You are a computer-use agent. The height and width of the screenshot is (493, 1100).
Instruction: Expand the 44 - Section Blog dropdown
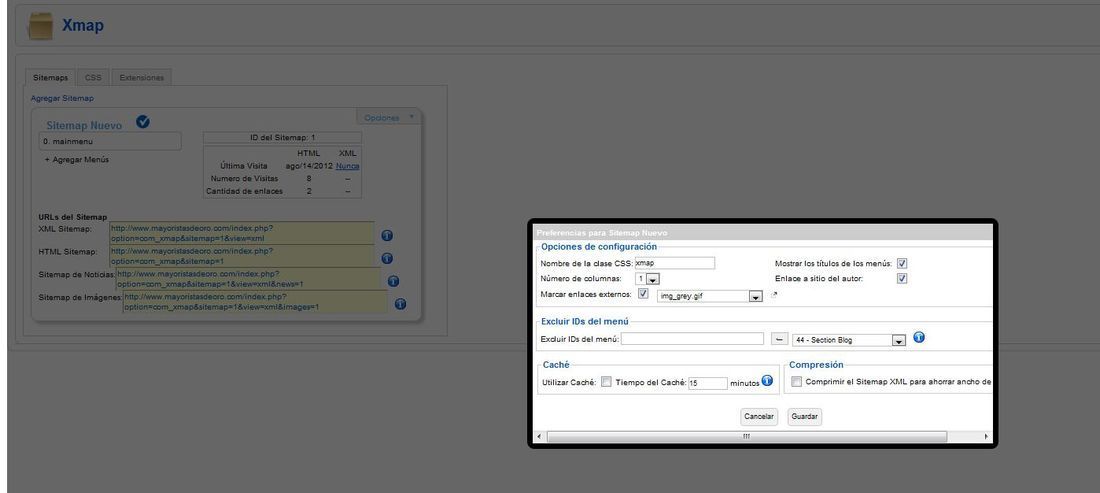849,340
